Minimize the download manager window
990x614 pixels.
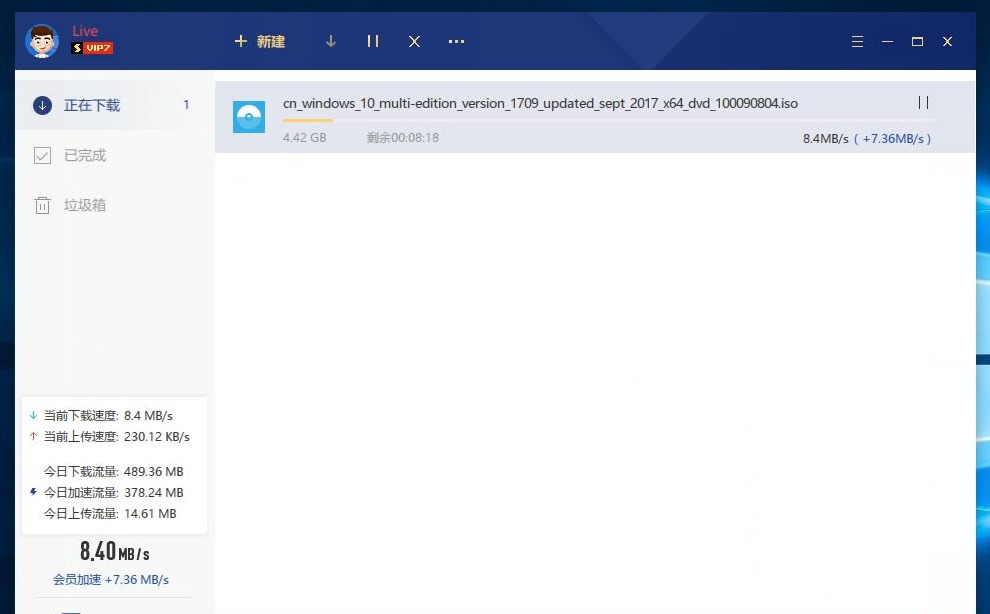coord(887,42)
